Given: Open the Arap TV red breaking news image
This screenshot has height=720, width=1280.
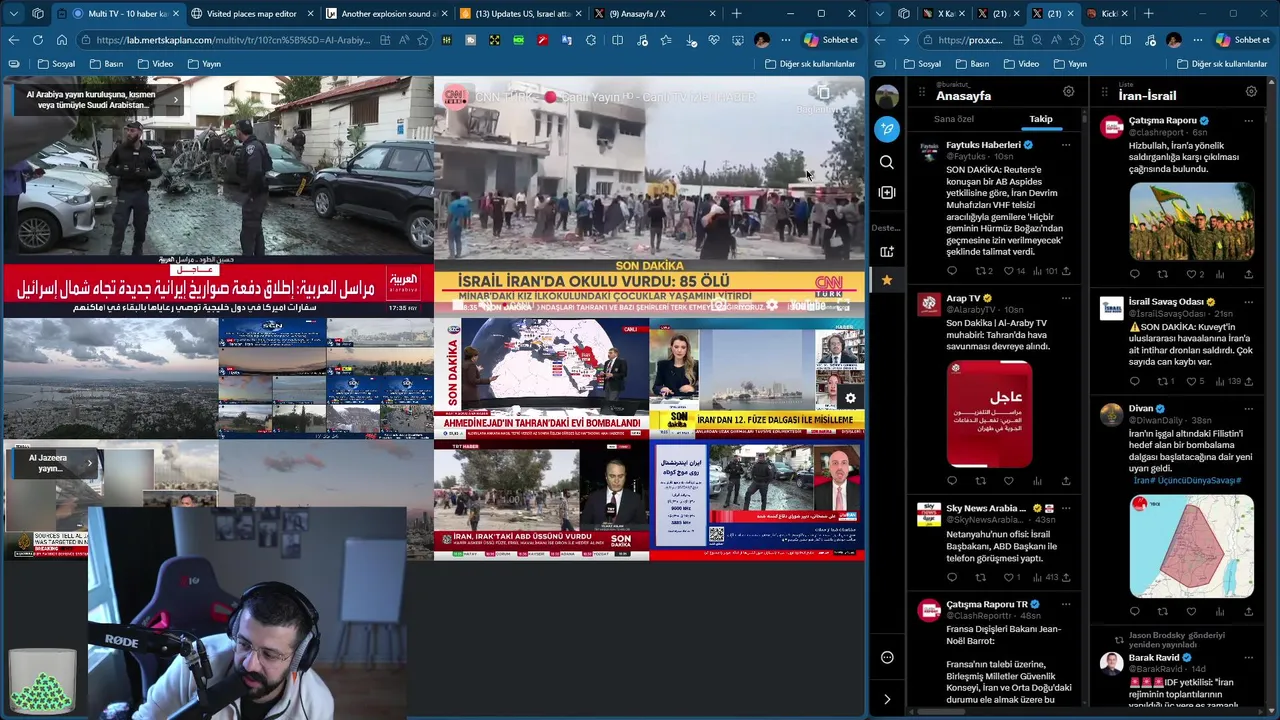Looking at the screenshot, I should point(989,413).
